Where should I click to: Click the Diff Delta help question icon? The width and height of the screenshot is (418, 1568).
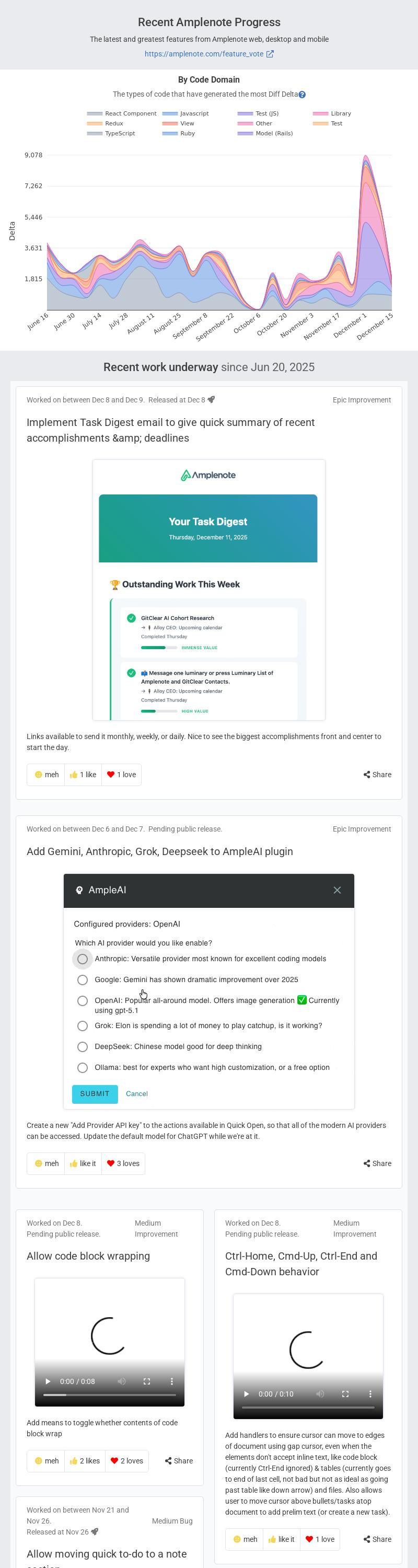tap(302, 95)
